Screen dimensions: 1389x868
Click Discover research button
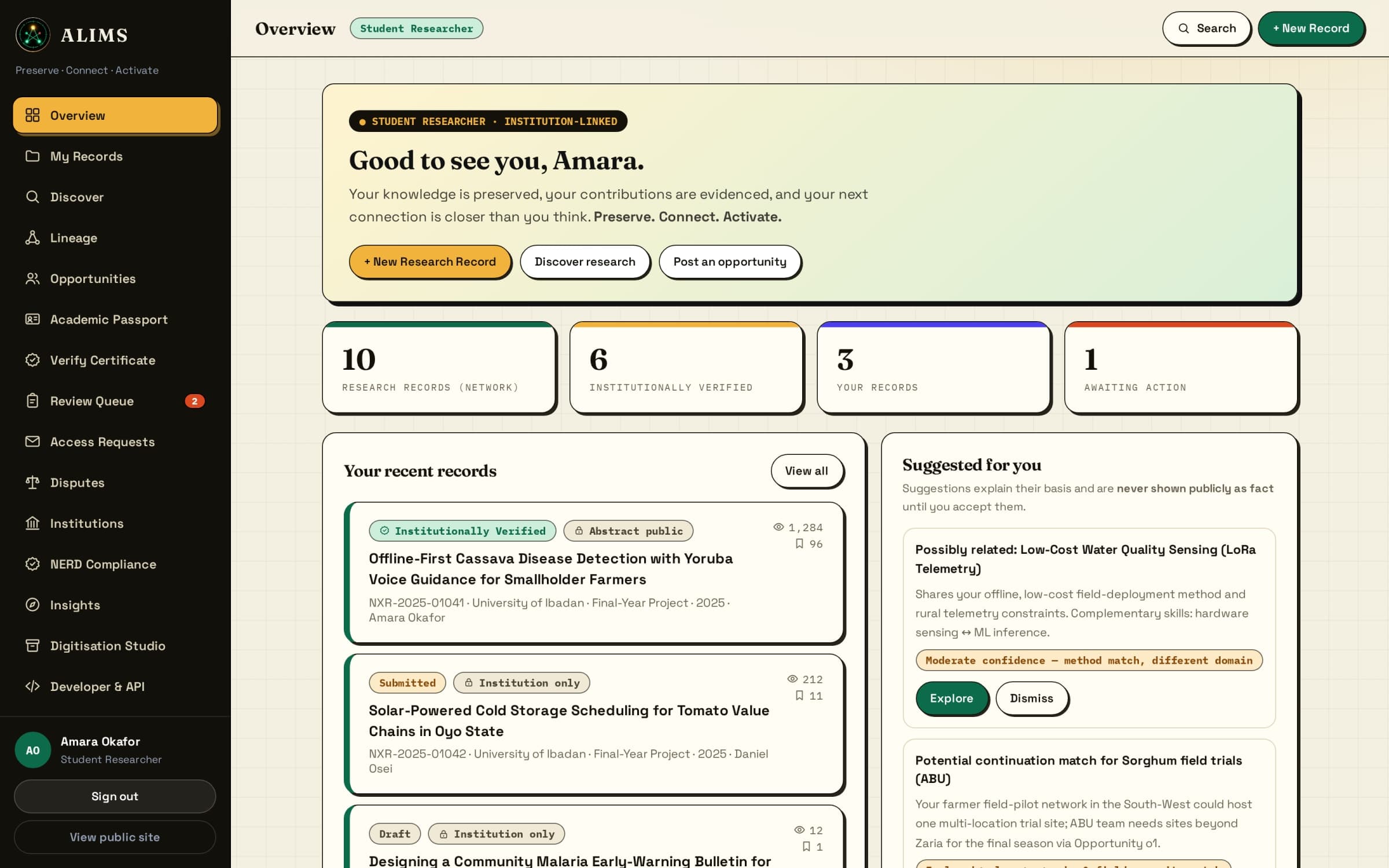coord(585,262)
